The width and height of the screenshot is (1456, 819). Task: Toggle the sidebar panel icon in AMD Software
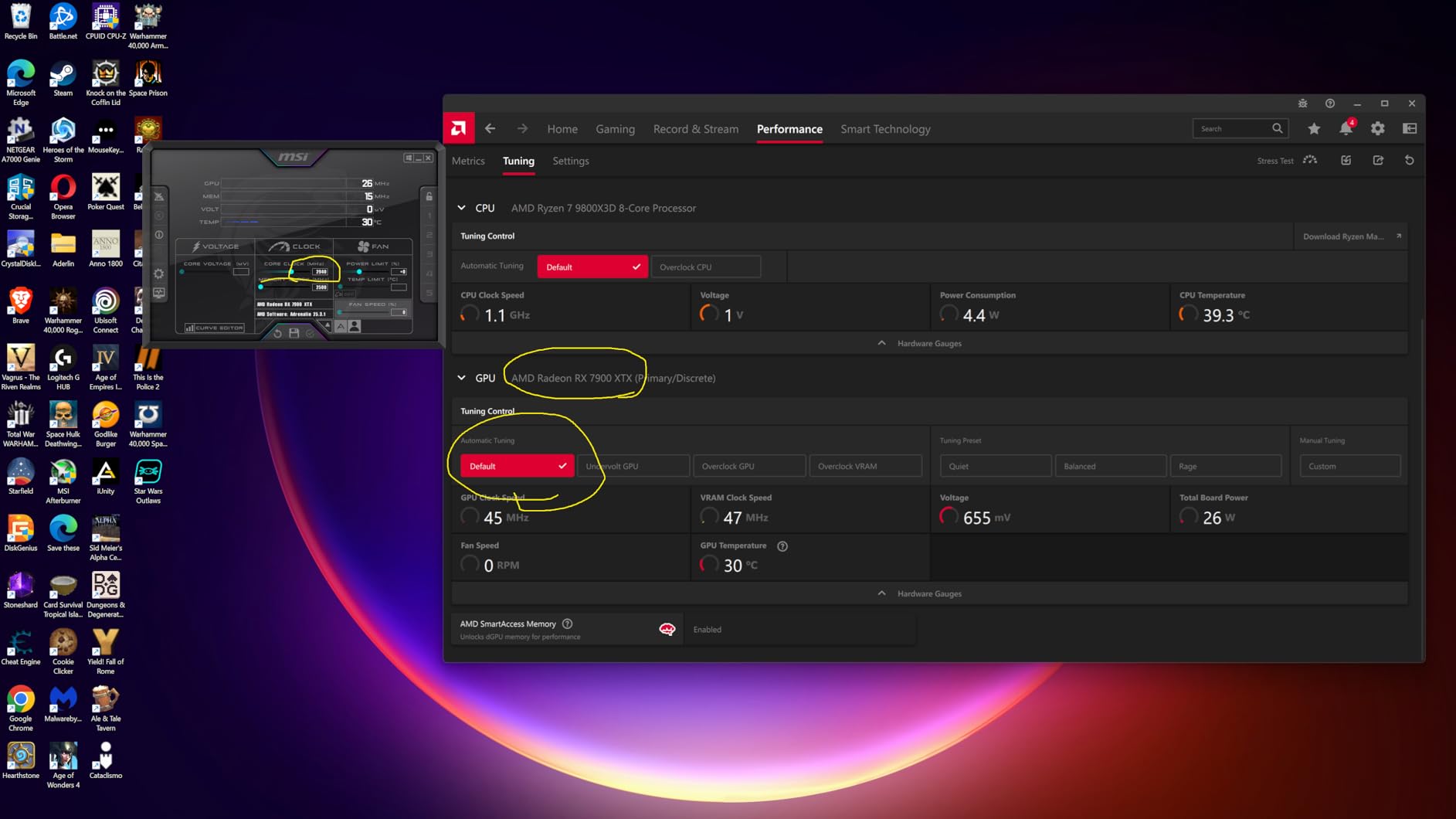coord(1410,129)
